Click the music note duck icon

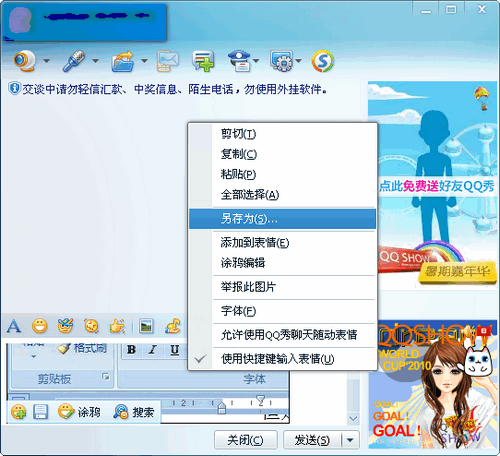tap(173, 326)
